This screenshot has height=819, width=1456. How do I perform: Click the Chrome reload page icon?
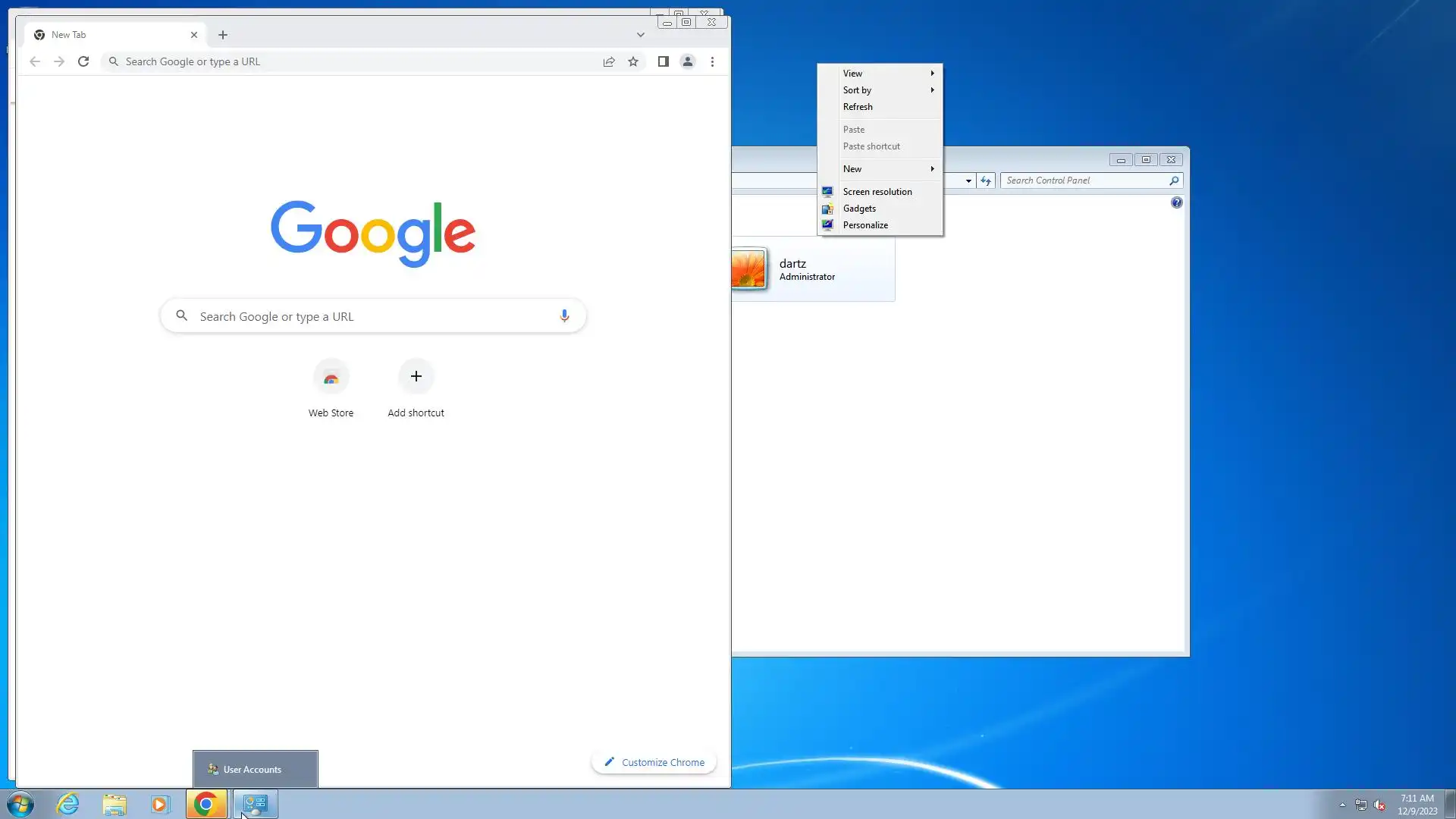[x=83, y=61]
